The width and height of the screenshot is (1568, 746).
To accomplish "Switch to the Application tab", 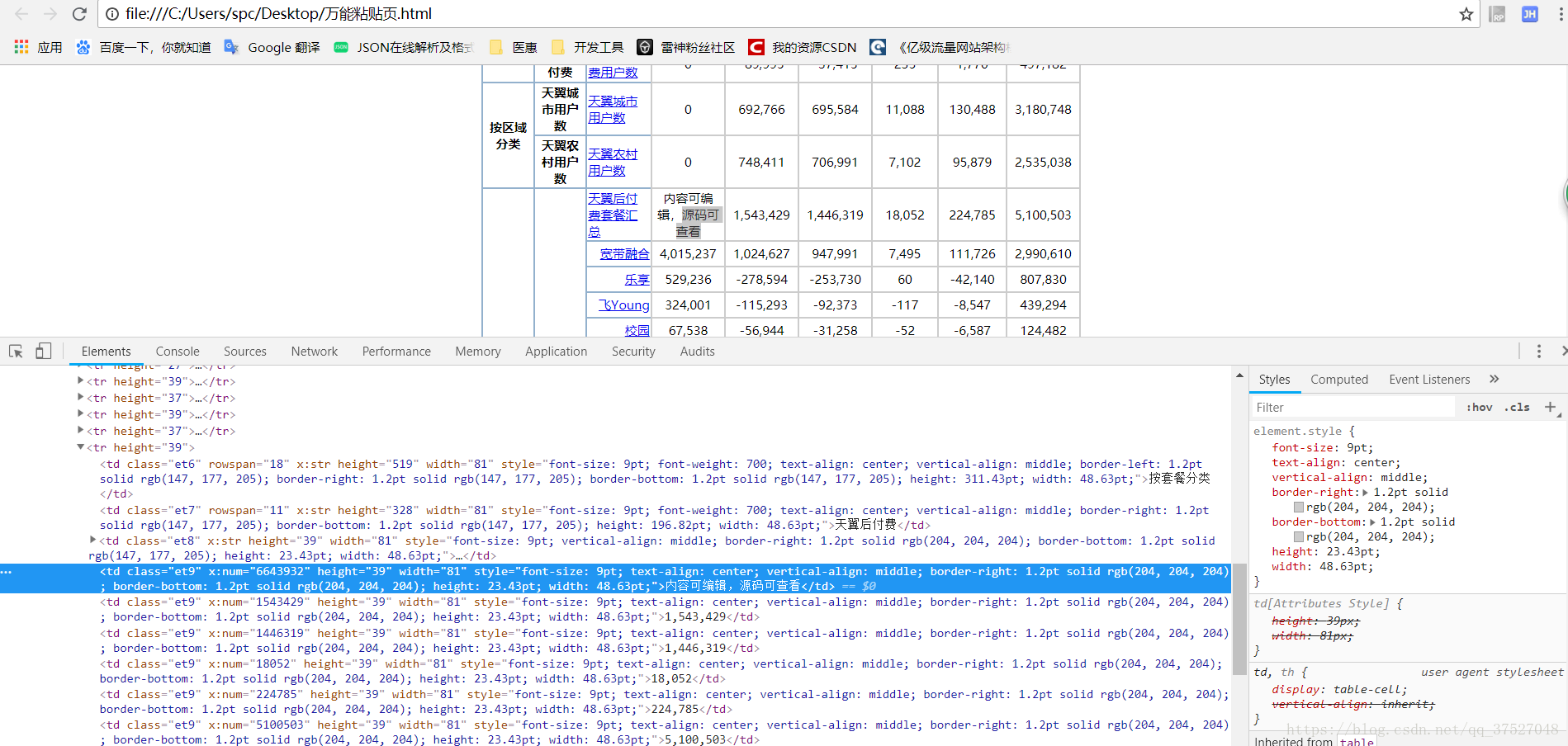I will pyautogui.click(x=557, y=352).
